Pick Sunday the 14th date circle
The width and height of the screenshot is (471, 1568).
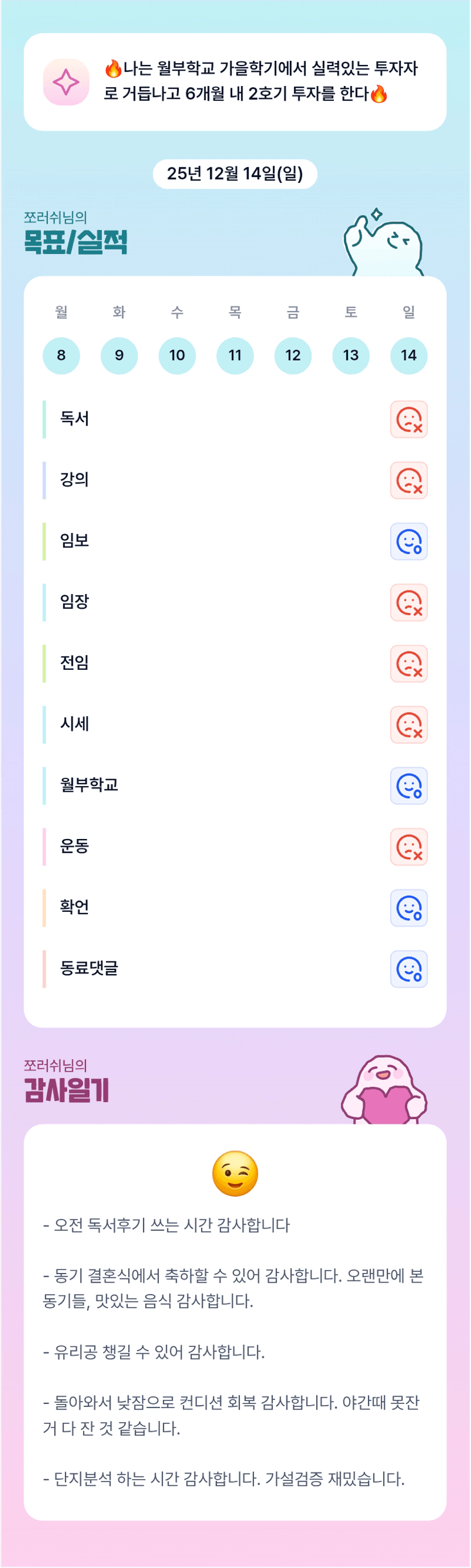click(x=408, y=355)
